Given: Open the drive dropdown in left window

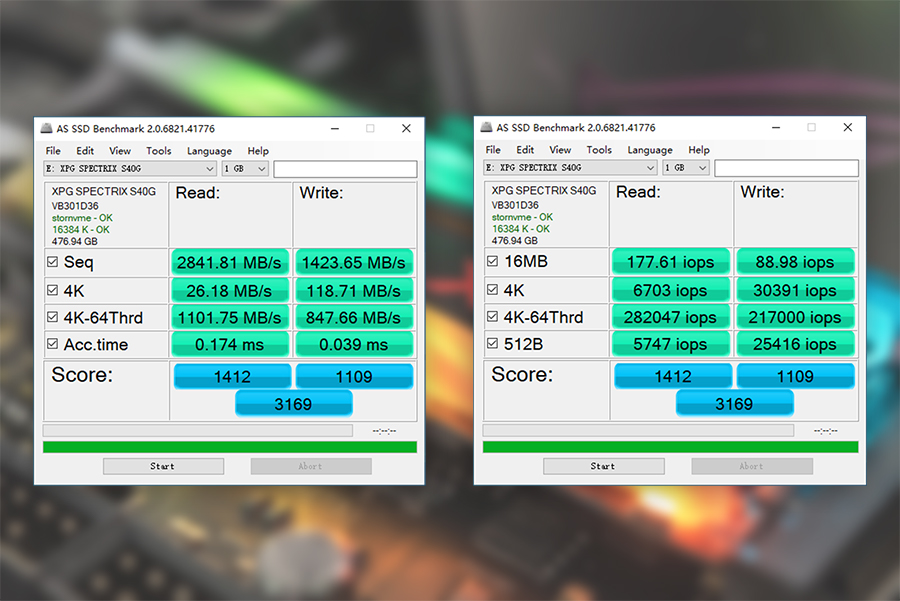Looking at the screenshot, I should 130,169.
